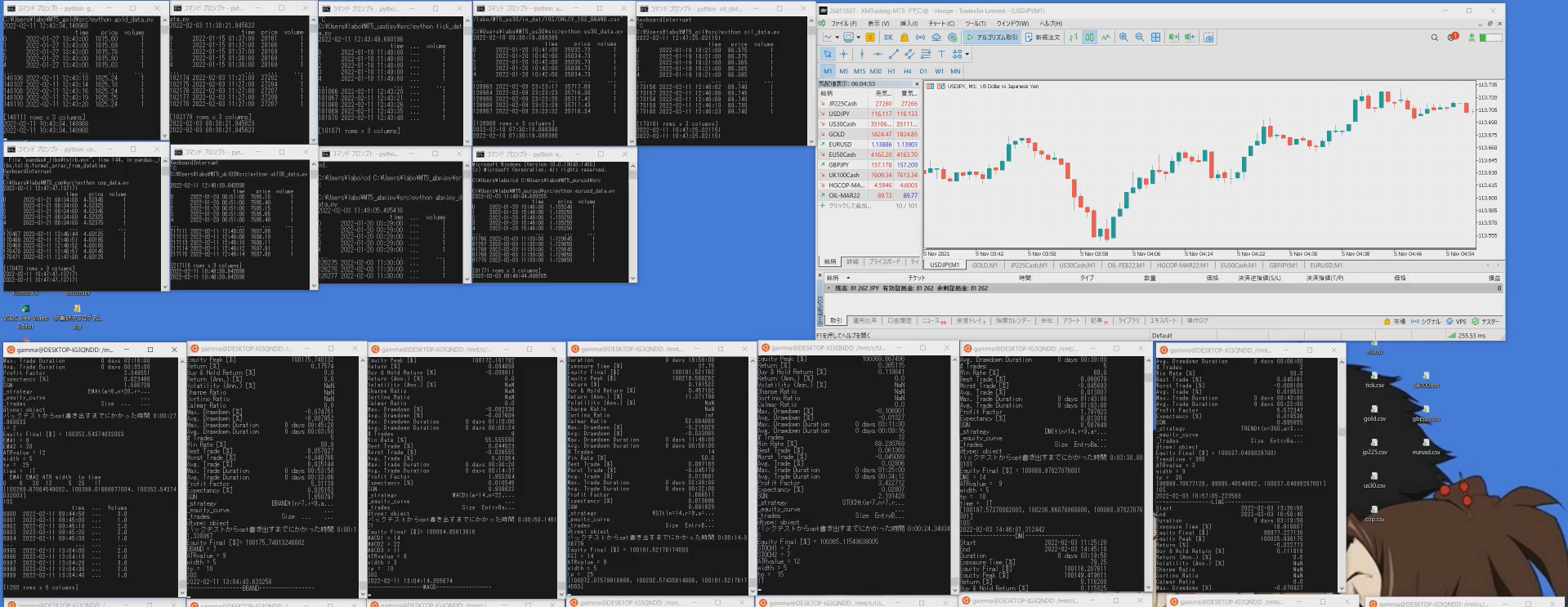
Task: Click the tile windows grid icon
Action: tap(1155, 38)
